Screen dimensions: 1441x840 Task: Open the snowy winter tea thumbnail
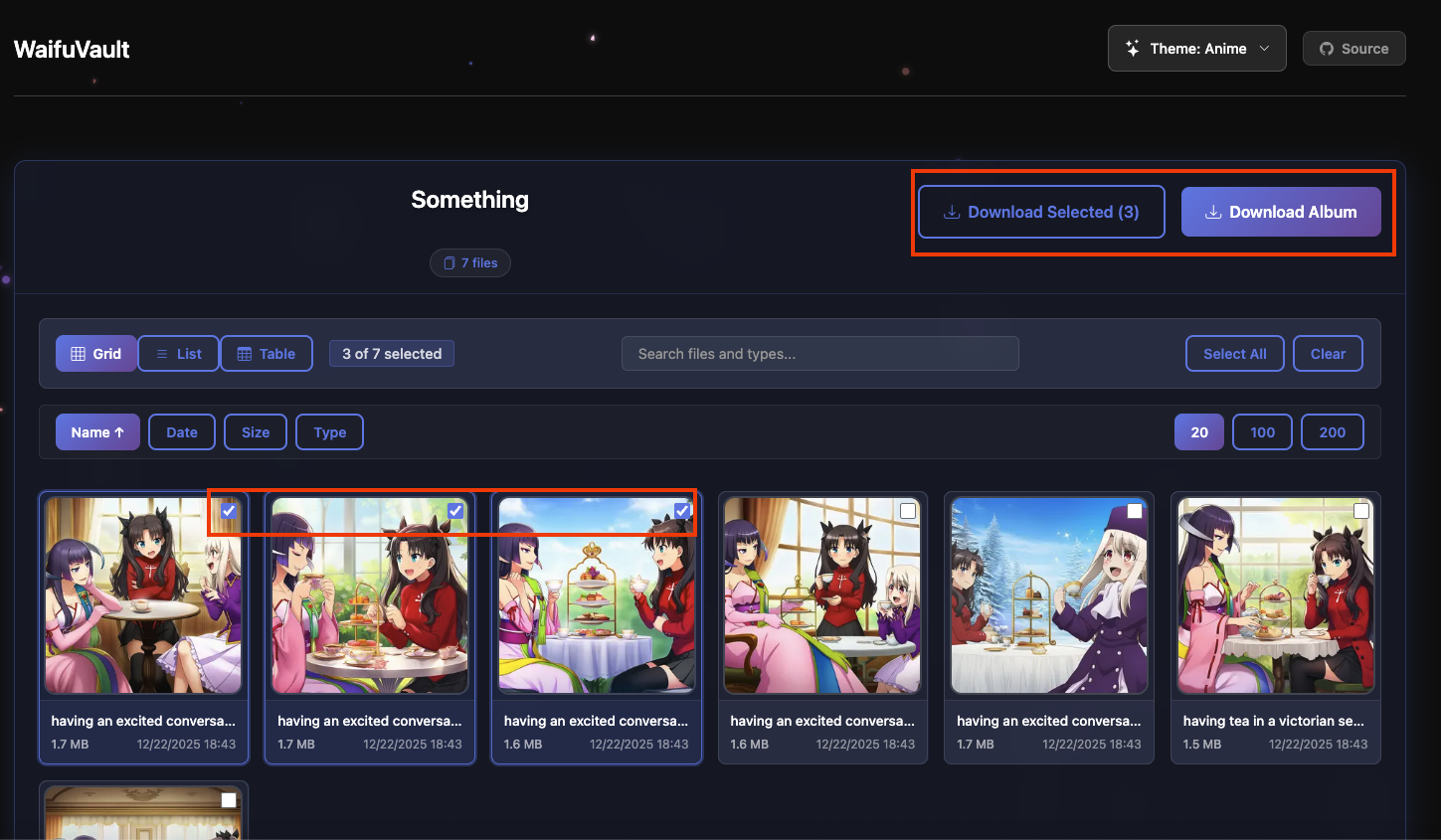[1049, 595]
